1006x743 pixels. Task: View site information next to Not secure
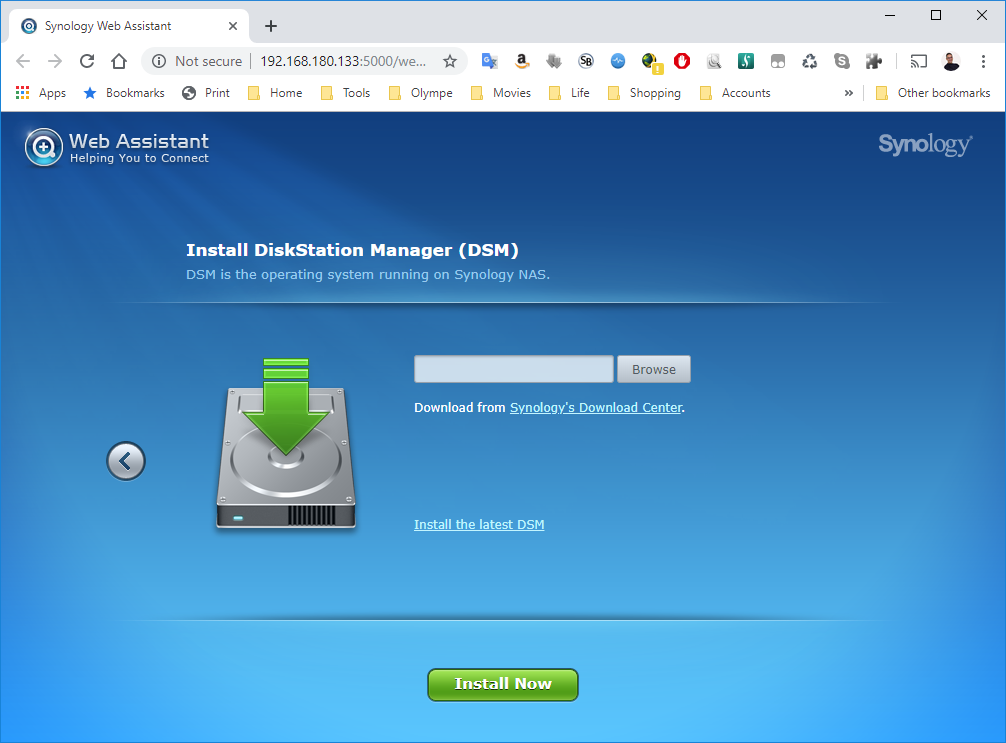tap(158, 61)
